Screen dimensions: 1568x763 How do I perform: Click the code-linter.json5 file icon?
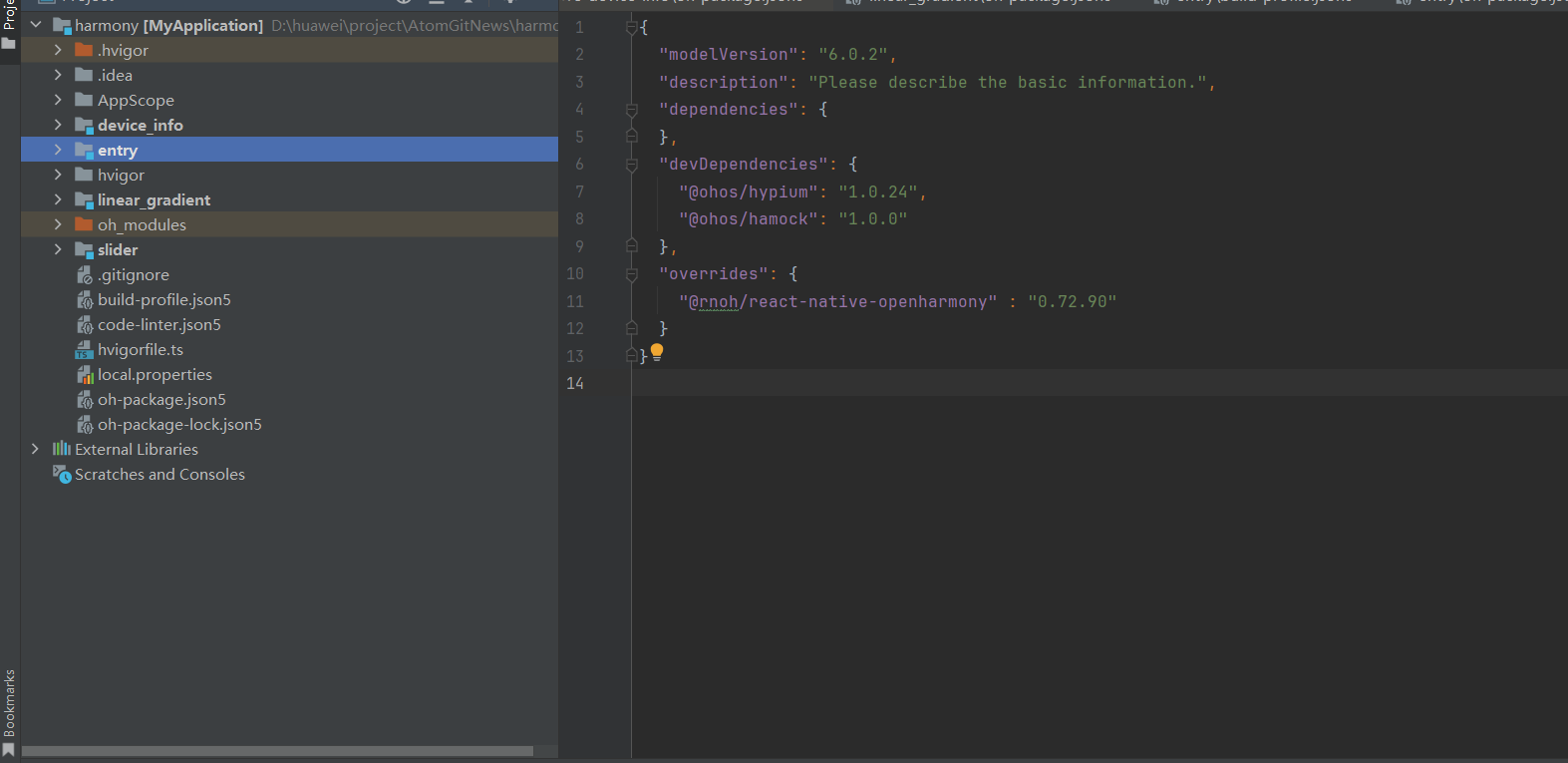click(x=85, y=324)
